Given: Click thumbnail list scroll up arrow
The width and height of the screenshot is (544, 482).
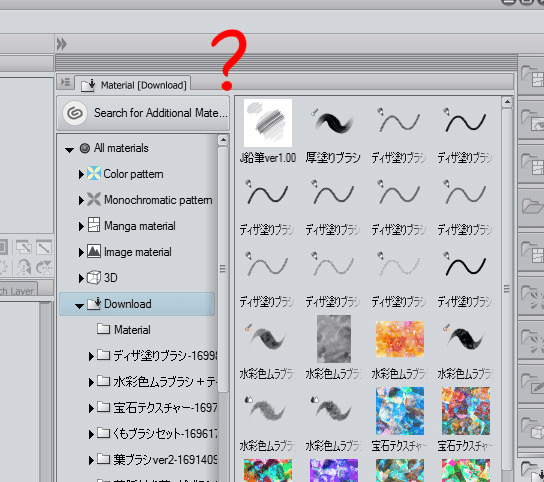Looking at the screenshot, I should tap(507, 102).
